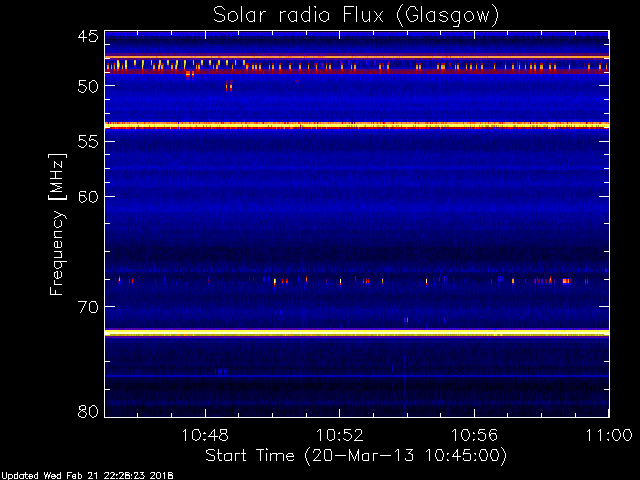Click the bright yellow band near 53.5 MHz
640x480 pixels.
357,125
